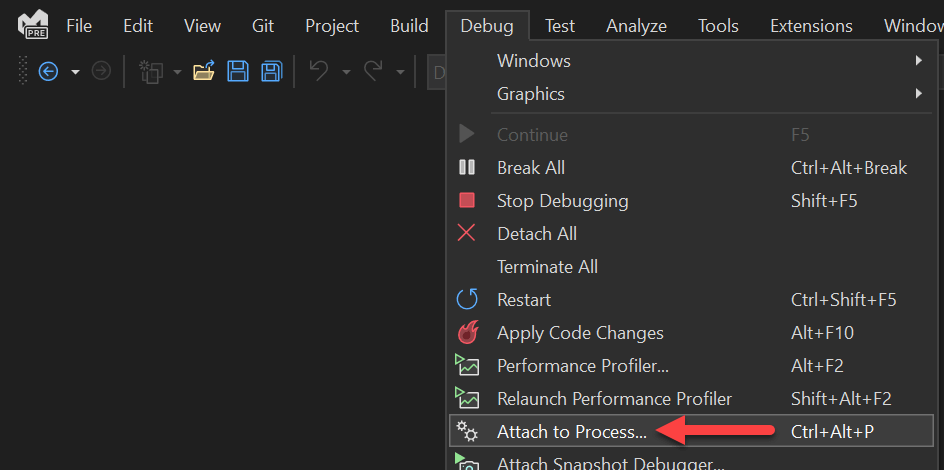Open the dropdown next to the Undo icon

(x=346, y=72)
